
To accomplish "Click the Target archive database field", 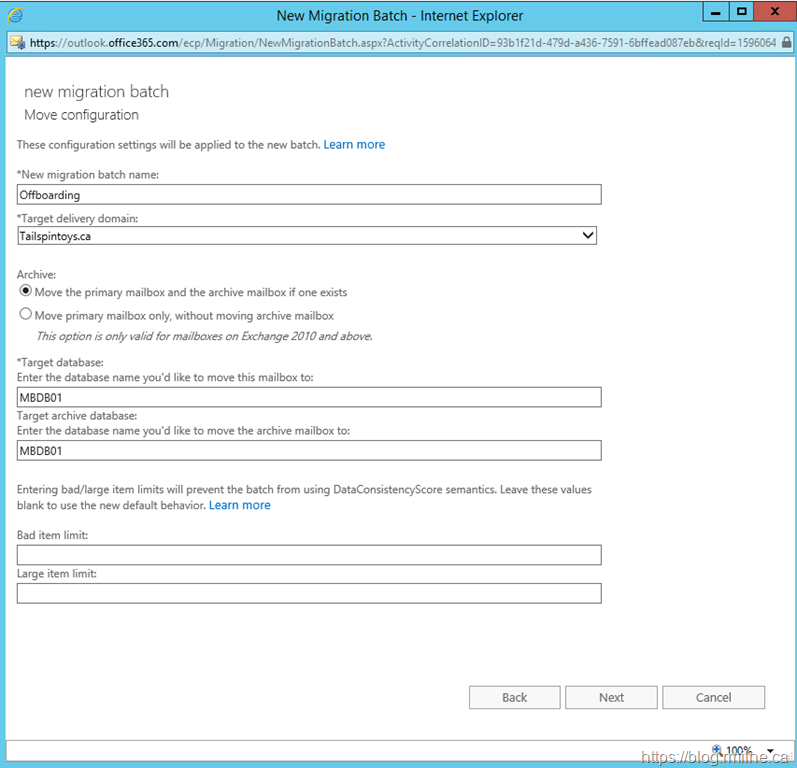I will pos(309,451).
